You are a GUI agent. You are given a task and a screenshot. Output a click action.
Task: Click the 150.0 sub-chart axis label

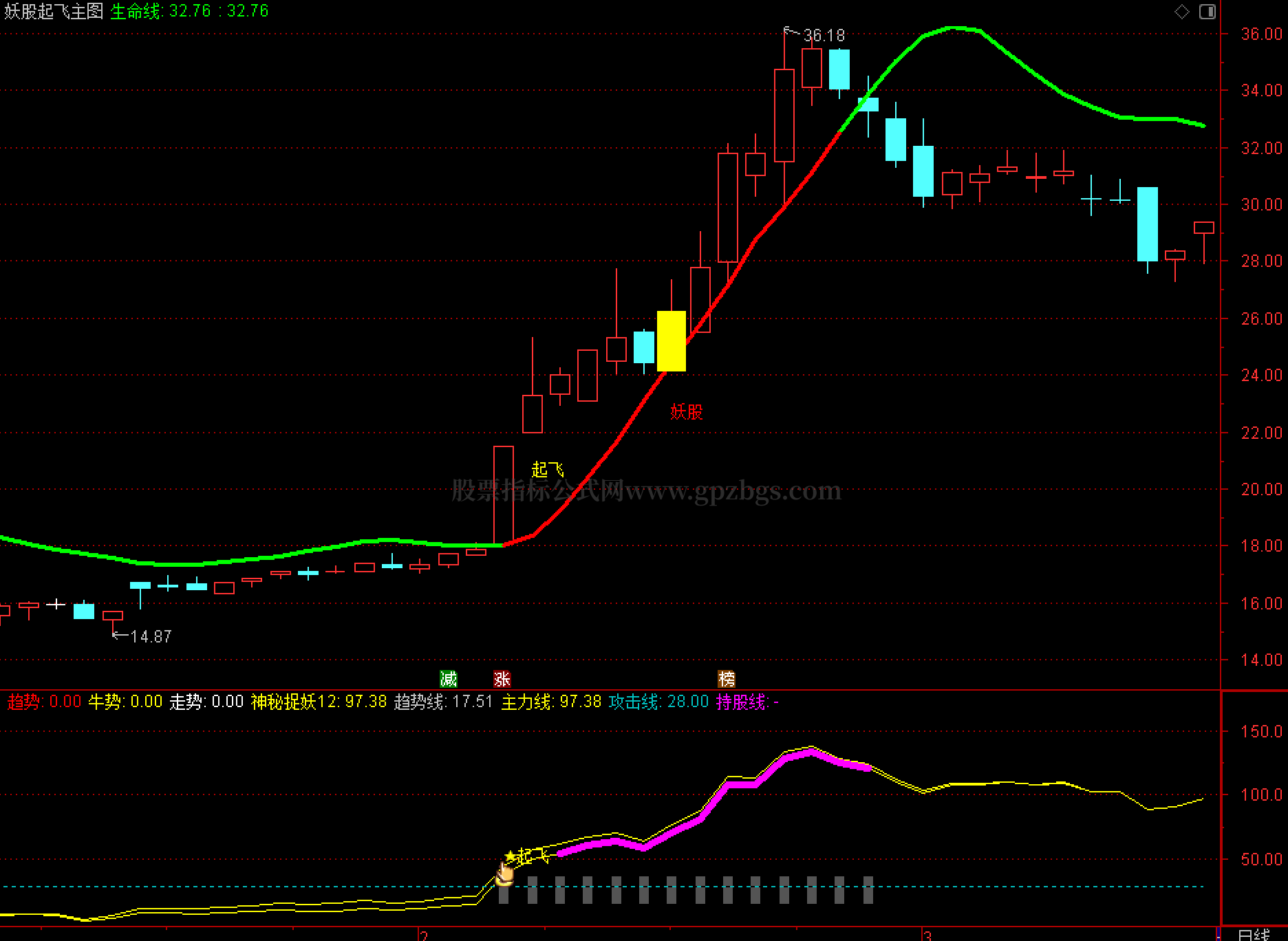pos(1261,731)
